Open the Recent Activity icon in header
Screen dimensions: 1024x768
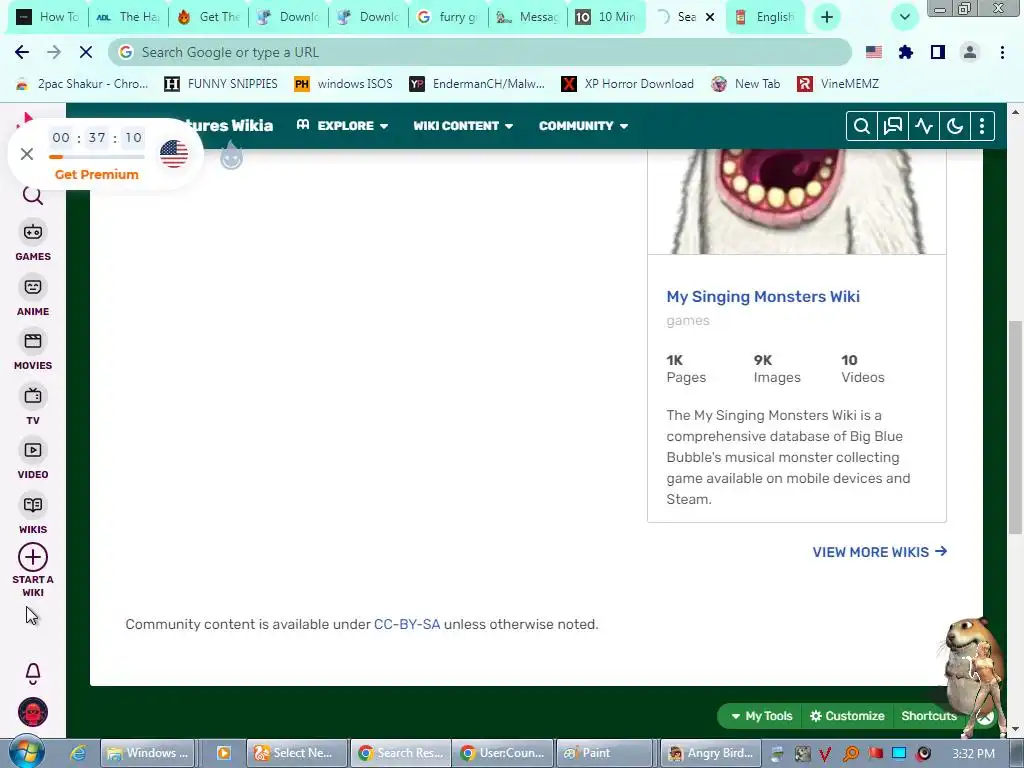[923, 126]
